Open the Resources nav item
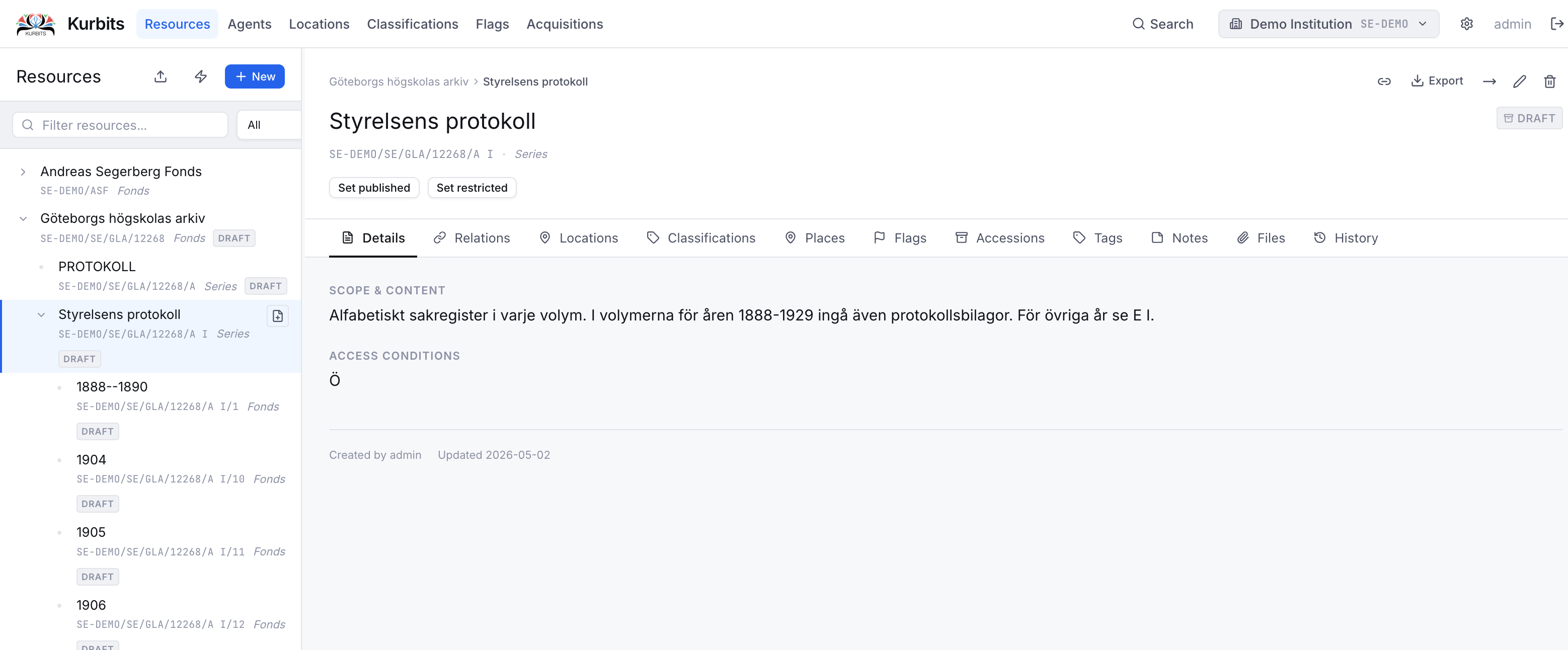This screenshot has width=1568, height=650. pyautogui.click(x=177, y=24)
